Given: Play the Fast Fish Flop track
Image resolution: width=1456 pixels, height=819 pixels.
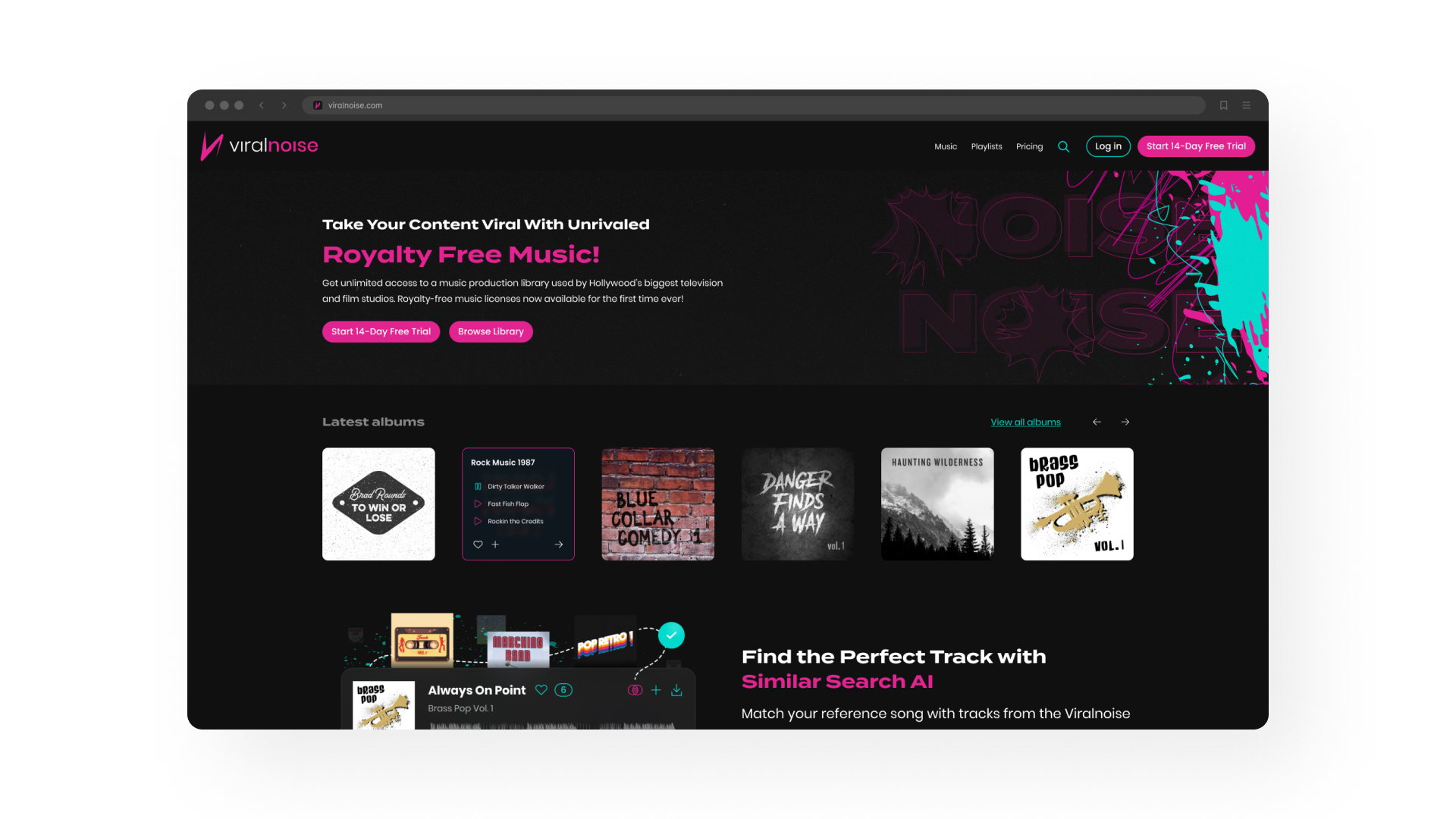Looking at the screenshot, I should 478,504.
